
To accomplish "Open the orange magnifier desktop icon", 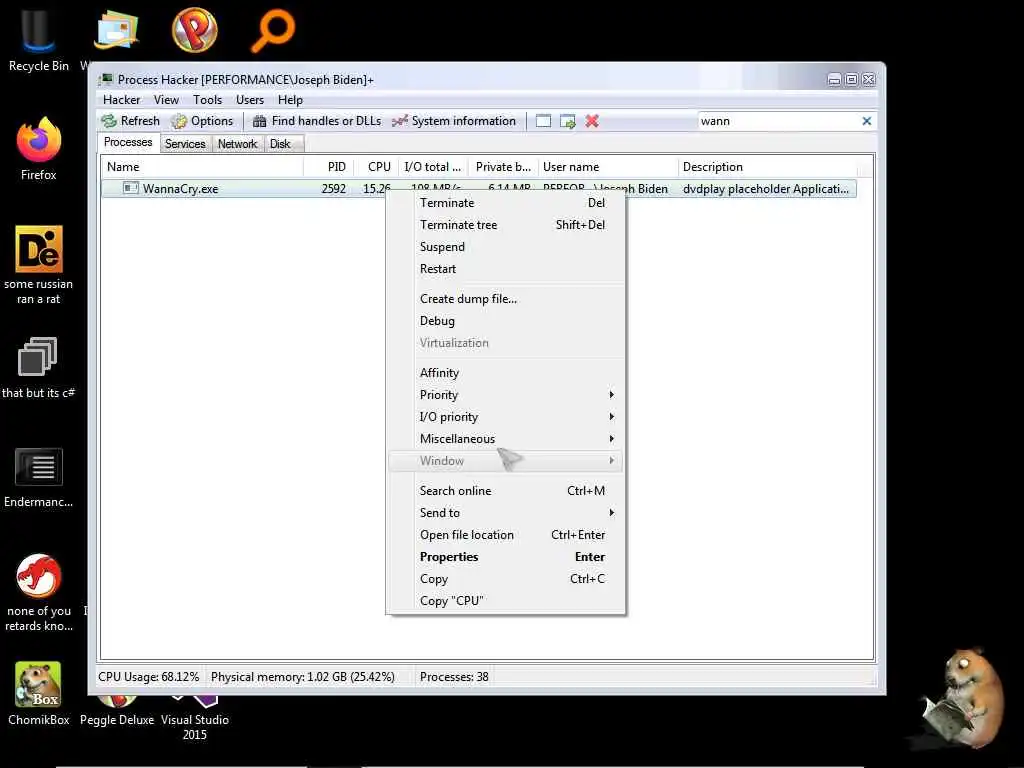I will [272, 30].
